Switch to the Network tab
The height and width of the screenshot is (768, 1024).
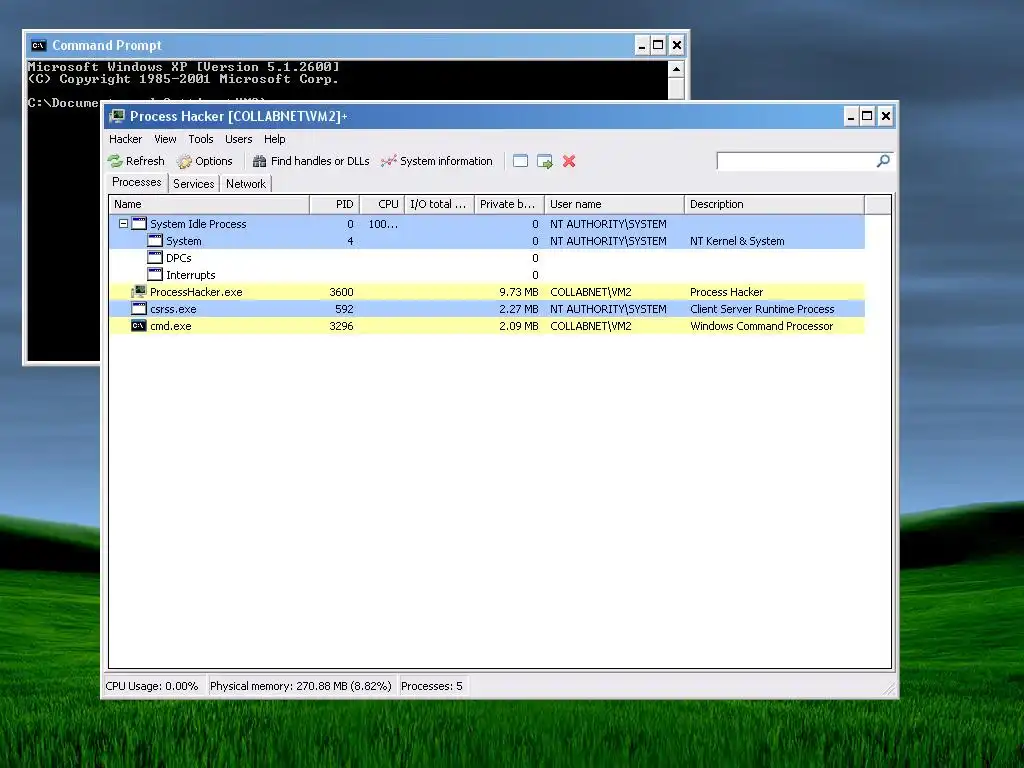click(246, 184)
